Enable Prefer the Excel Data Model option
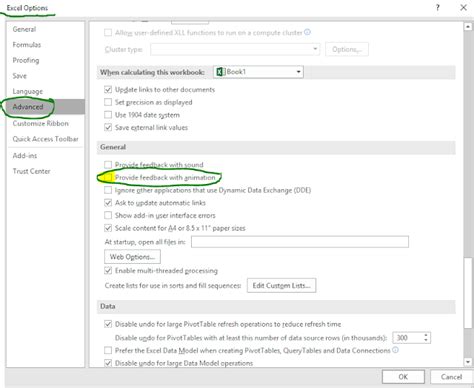This screenshot has height=388, width=474. point(108,350)
